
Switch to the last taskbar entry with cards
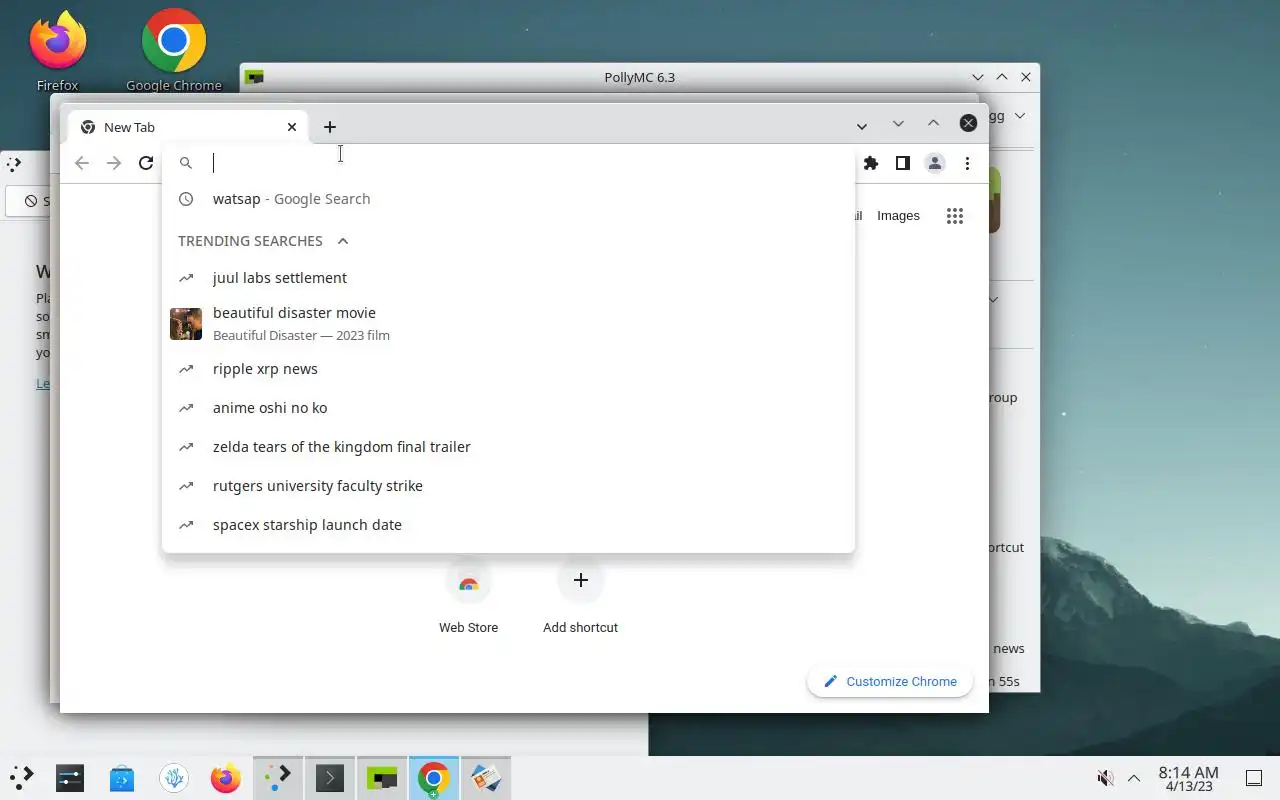[486, 778]
